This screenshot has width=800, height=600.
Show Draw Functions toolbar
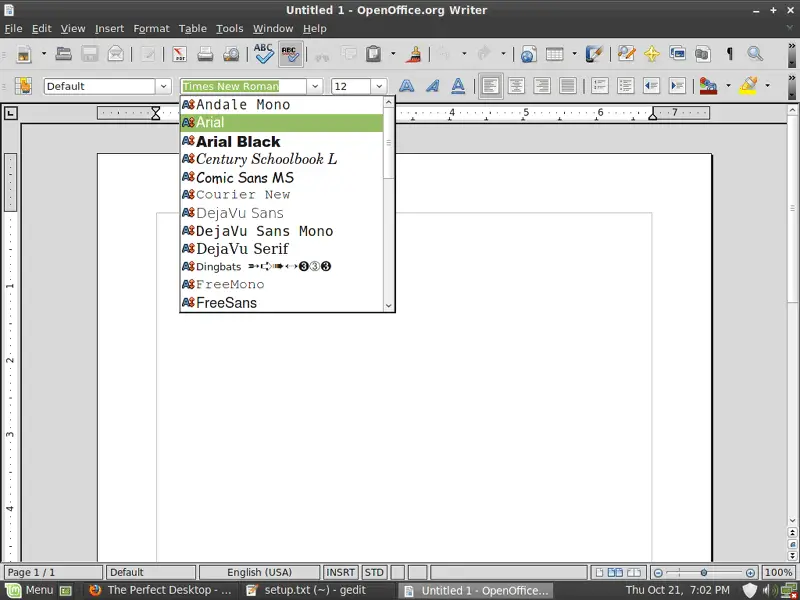pyautogui.click(x=594, y=54)
